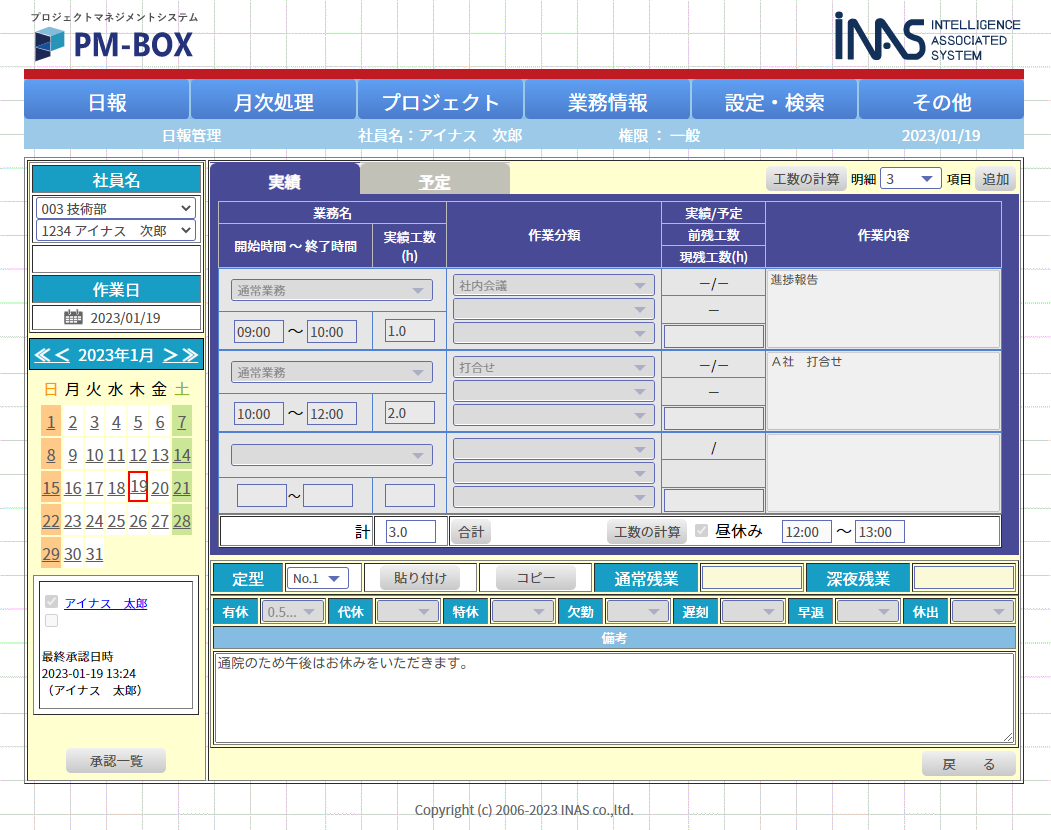Go to previous month with single-left arrow
This screenshot has height=830, width=1051.
coord(62,355)
